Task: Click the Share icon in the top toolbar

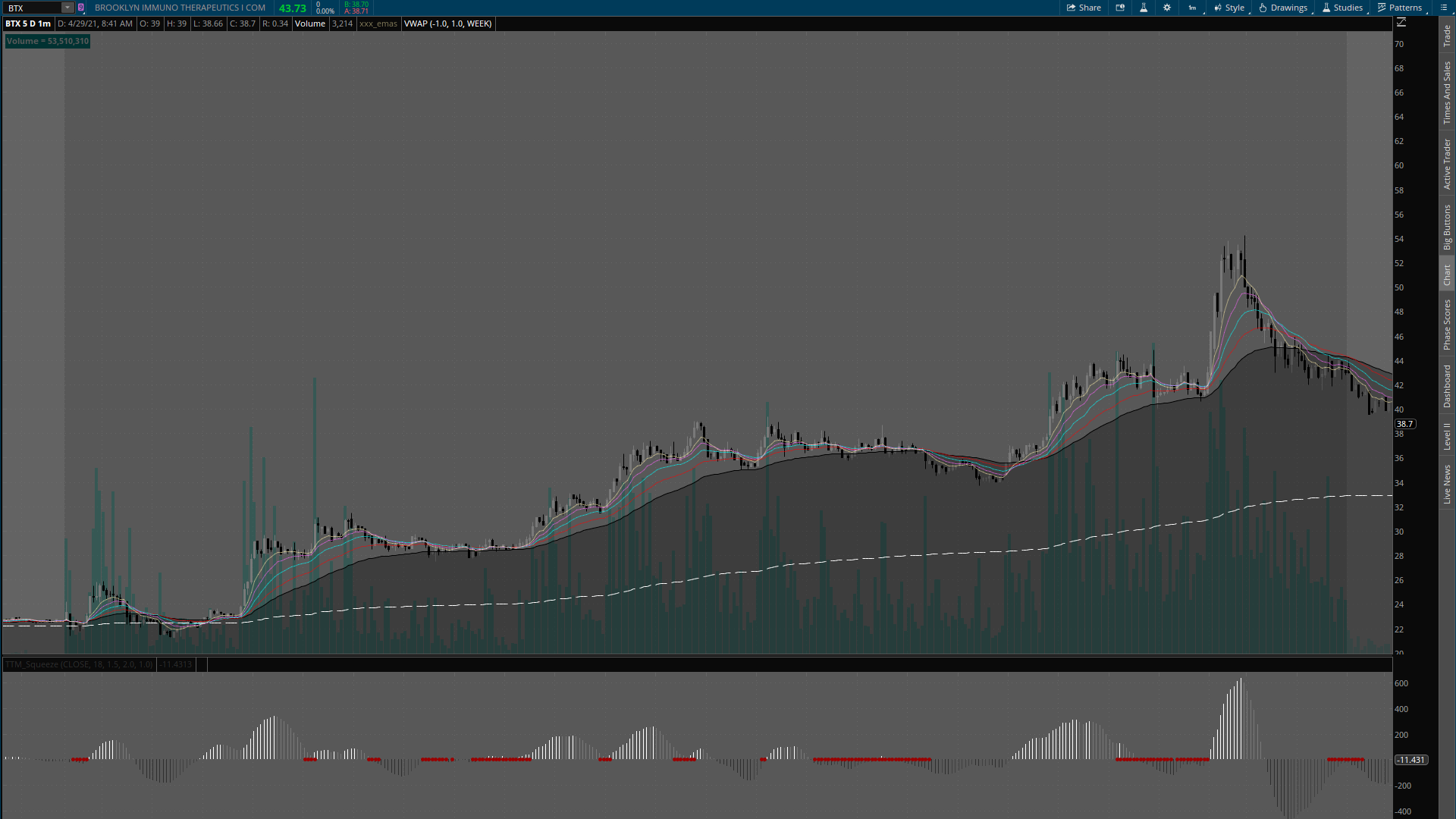Action: coord(1070,8)
